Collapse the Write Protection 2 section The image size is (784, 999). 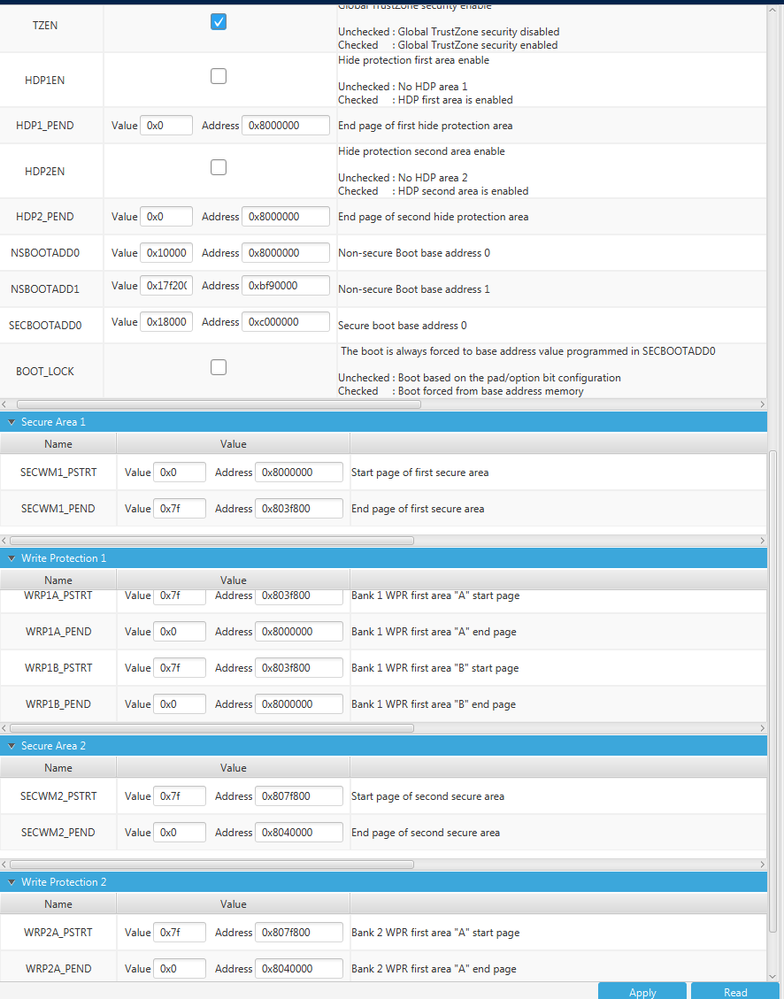coord(11,882)
